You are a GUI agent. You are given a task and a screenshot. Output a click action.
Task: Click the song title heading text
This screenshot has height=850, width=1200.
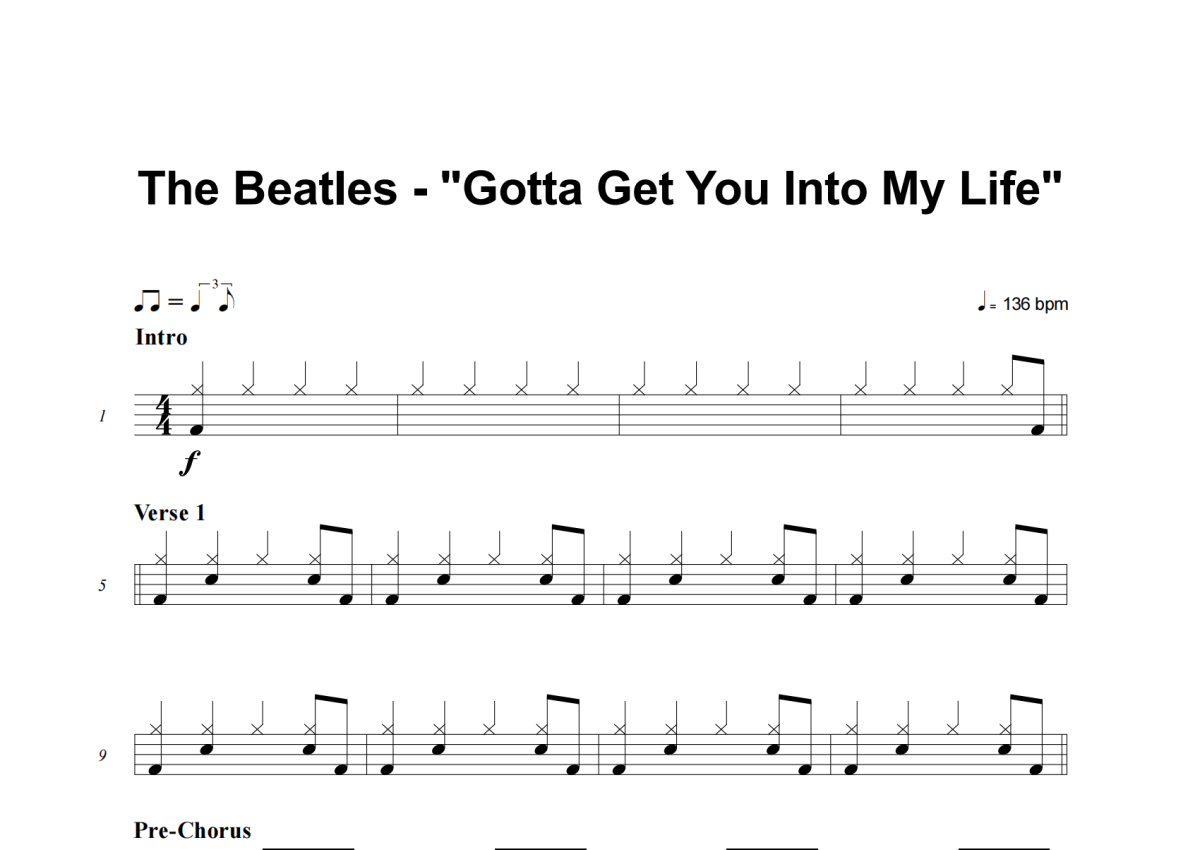coord(600,188)
